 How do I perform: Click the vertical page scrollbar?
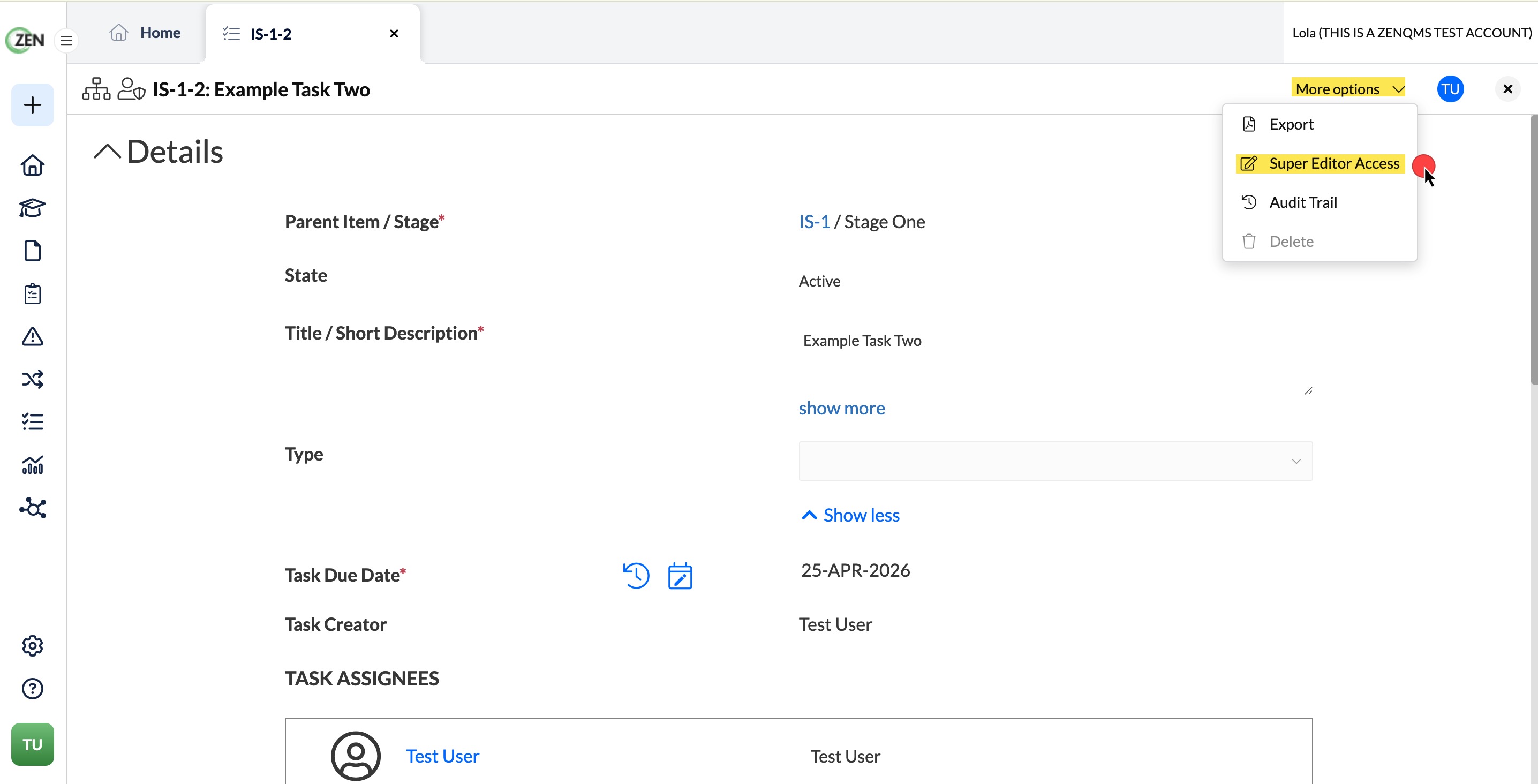[x=1533, y=250]
